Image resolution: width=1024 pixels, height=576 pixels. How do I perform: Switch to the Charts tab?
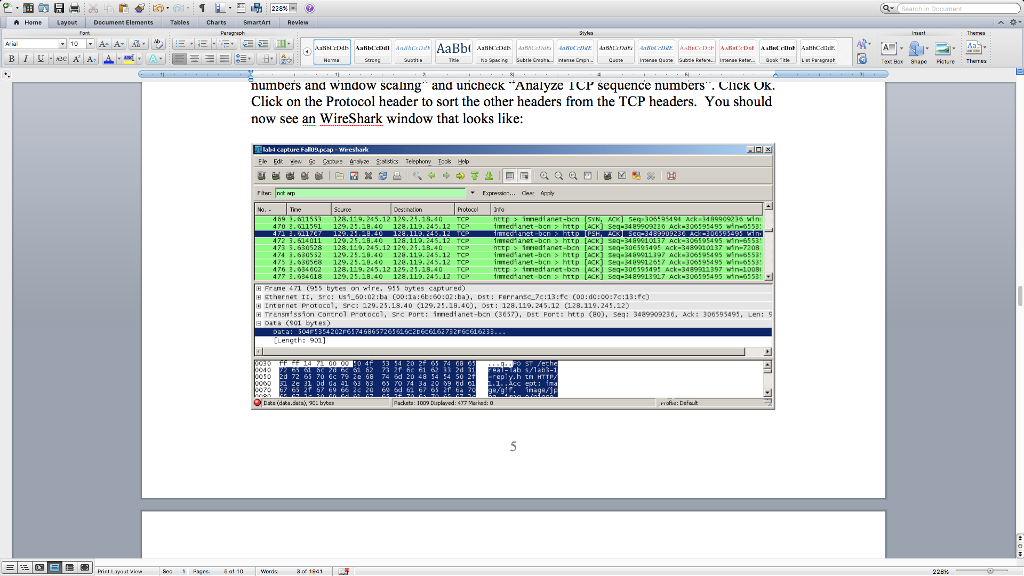(216, 22)
